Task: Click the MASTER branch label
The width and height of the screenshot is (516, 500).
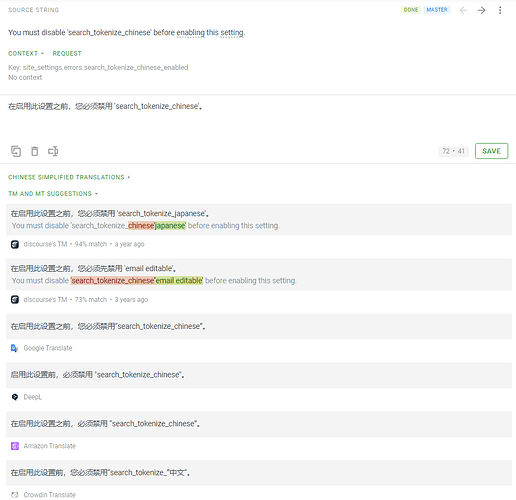Action: (x=437, y=10)
